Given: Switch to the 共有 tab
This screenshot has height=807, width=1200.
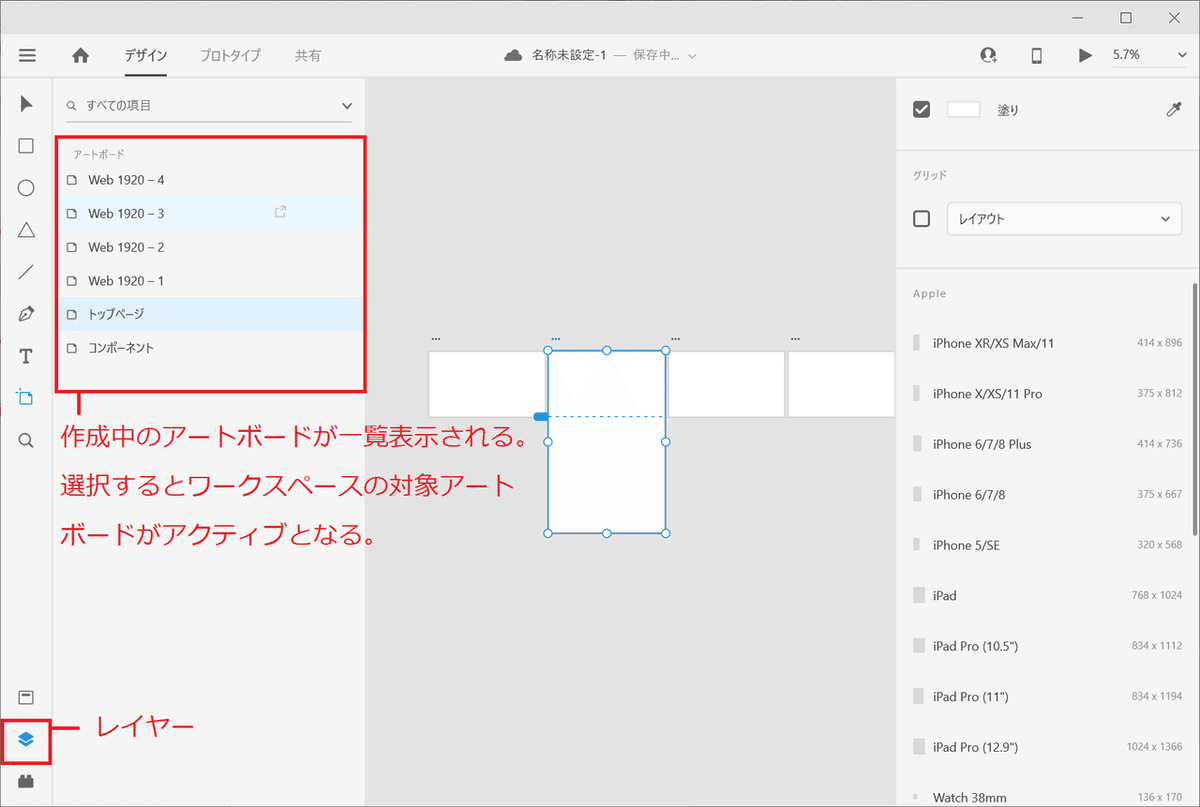Looking at the screenshot, I should click(x=308, y=56).
